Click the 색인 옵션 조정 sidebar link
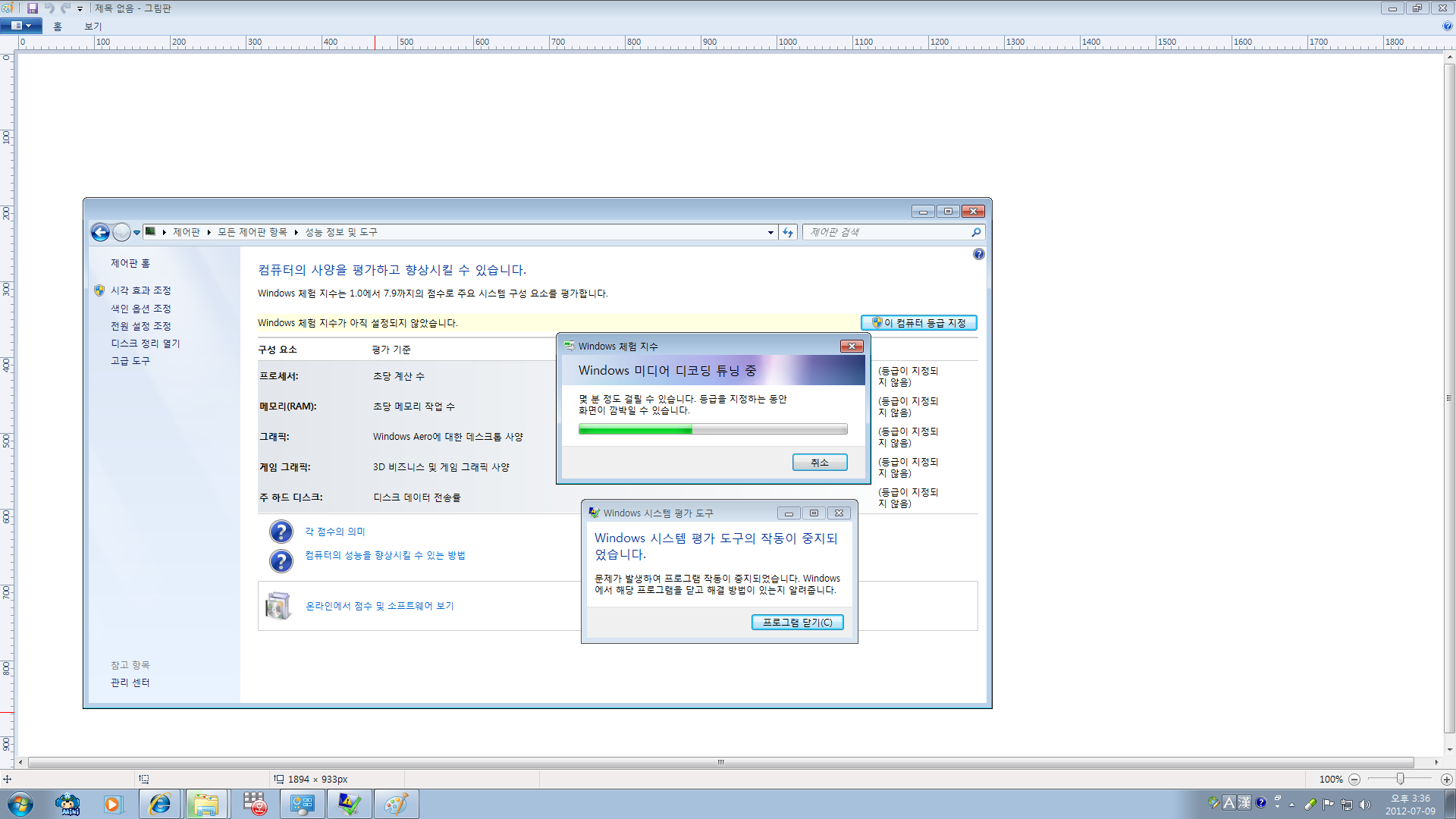Screen dimensions: 1456x819 141,309
